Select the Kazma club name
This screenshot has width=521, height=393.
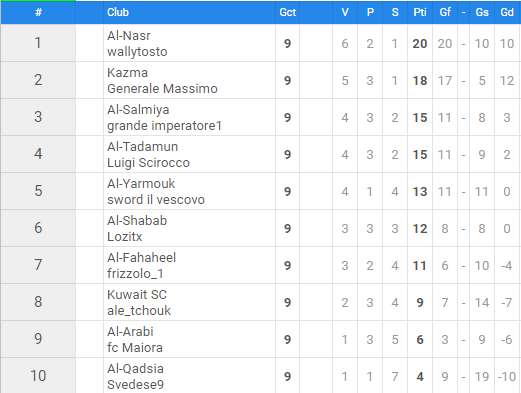pyautogui.click(x=127, y=73)
